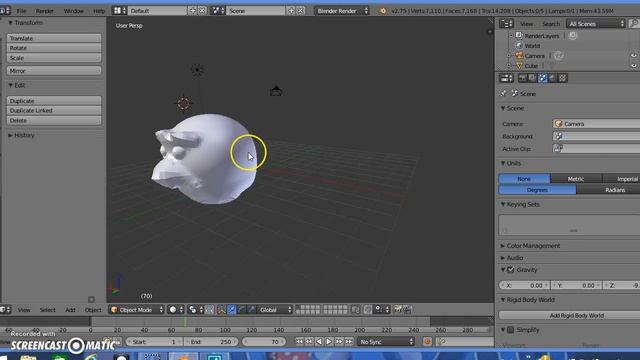Click the Blender logo in info header
Screen dimensions: 640x360
coord(382,11)
